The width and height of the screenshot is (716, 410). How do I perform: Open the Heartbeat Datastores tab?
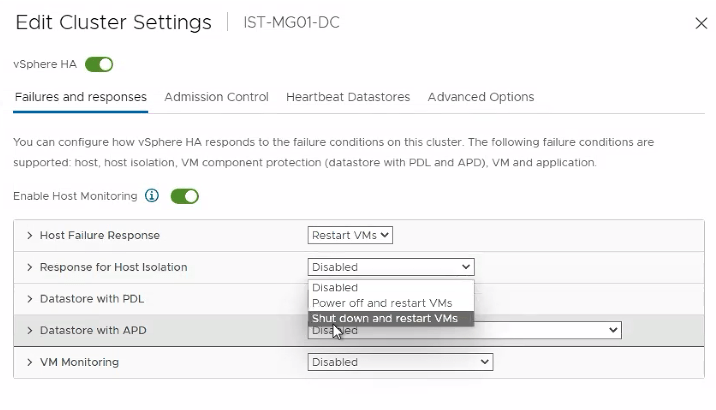(x=348, y=97)
